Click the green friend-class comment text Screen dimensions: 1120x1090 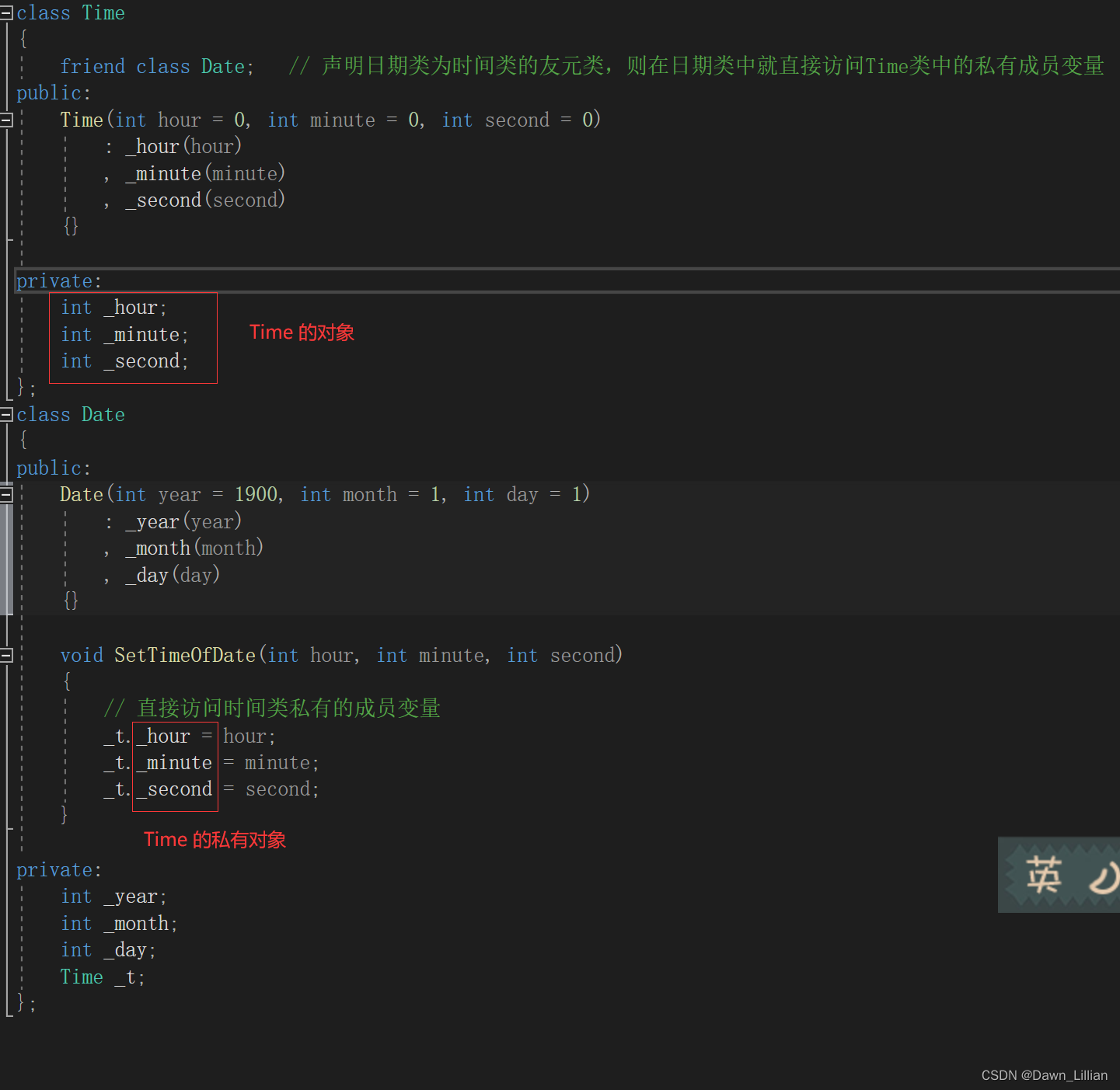click(696, 66)
